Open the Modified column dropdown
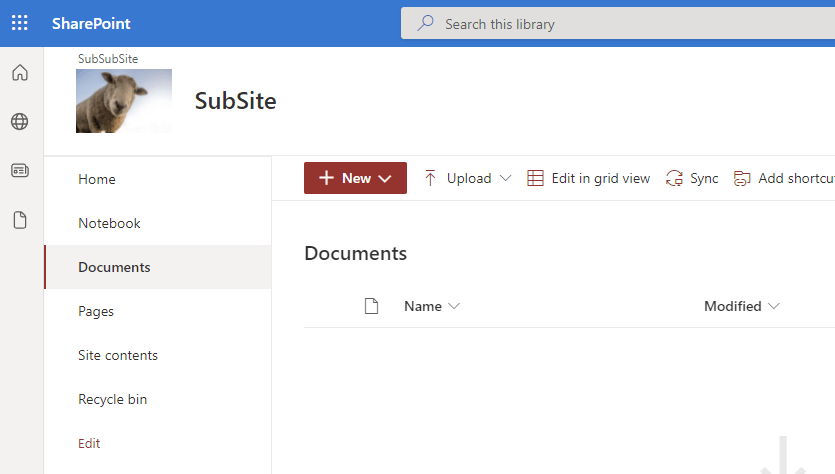 pyautogui.click(x=773, y=306)
